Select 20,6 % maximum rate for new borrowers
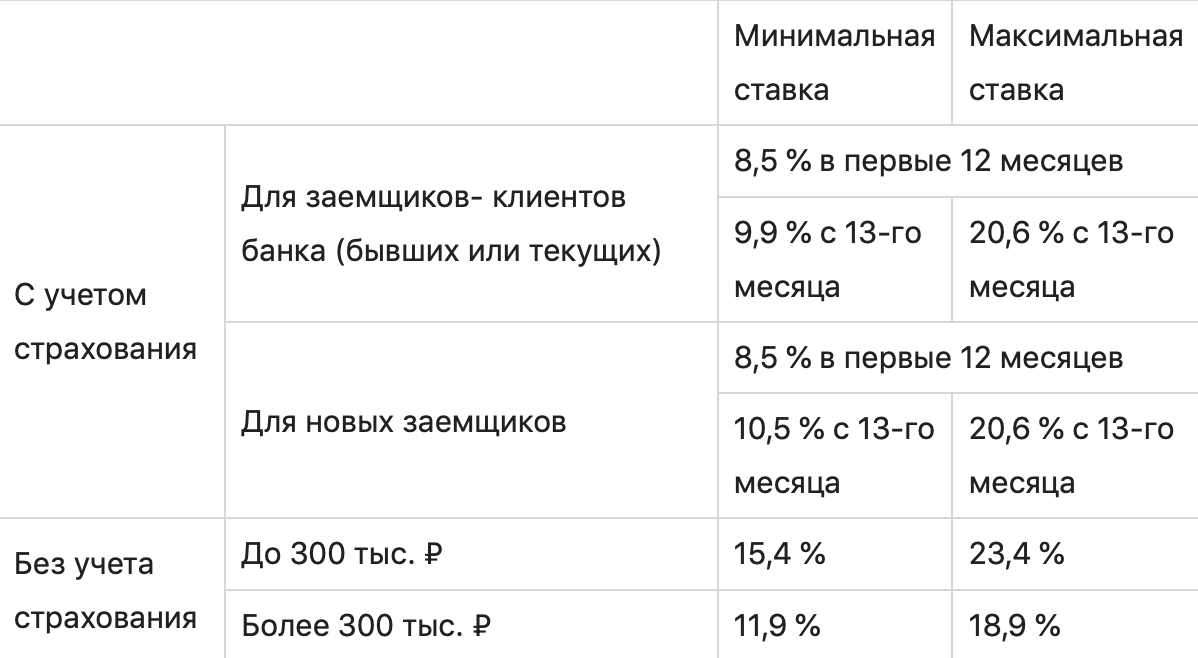 (x=1071, y=457)
